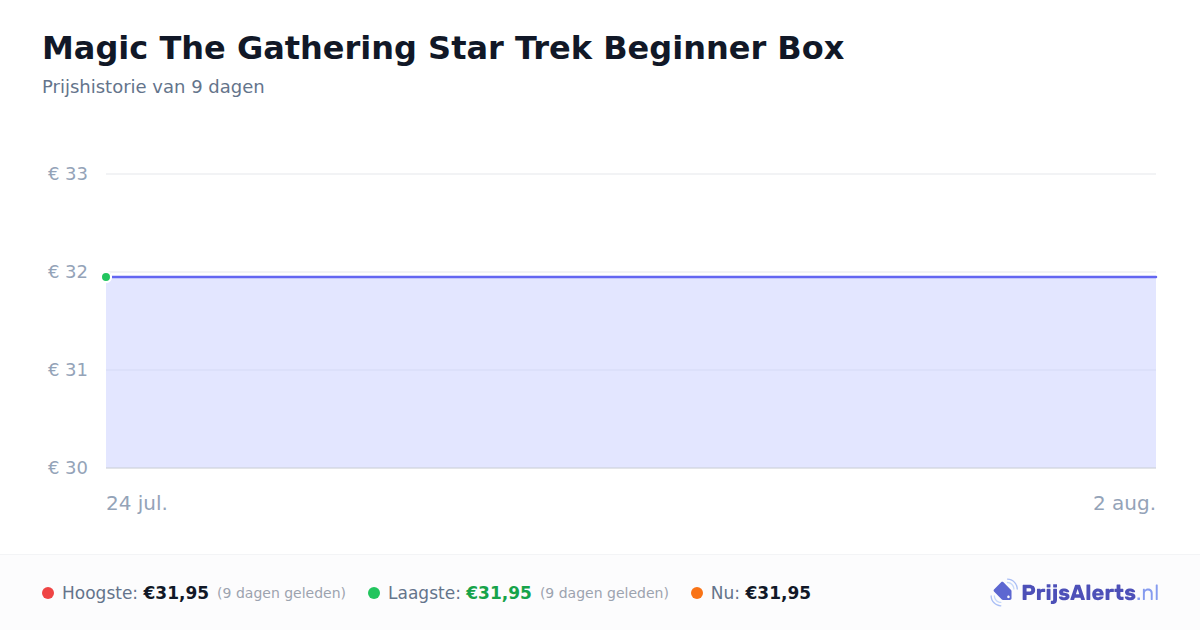
Task: Click the Hoogste €31,95 price value
Action: [x=176, y=593]
